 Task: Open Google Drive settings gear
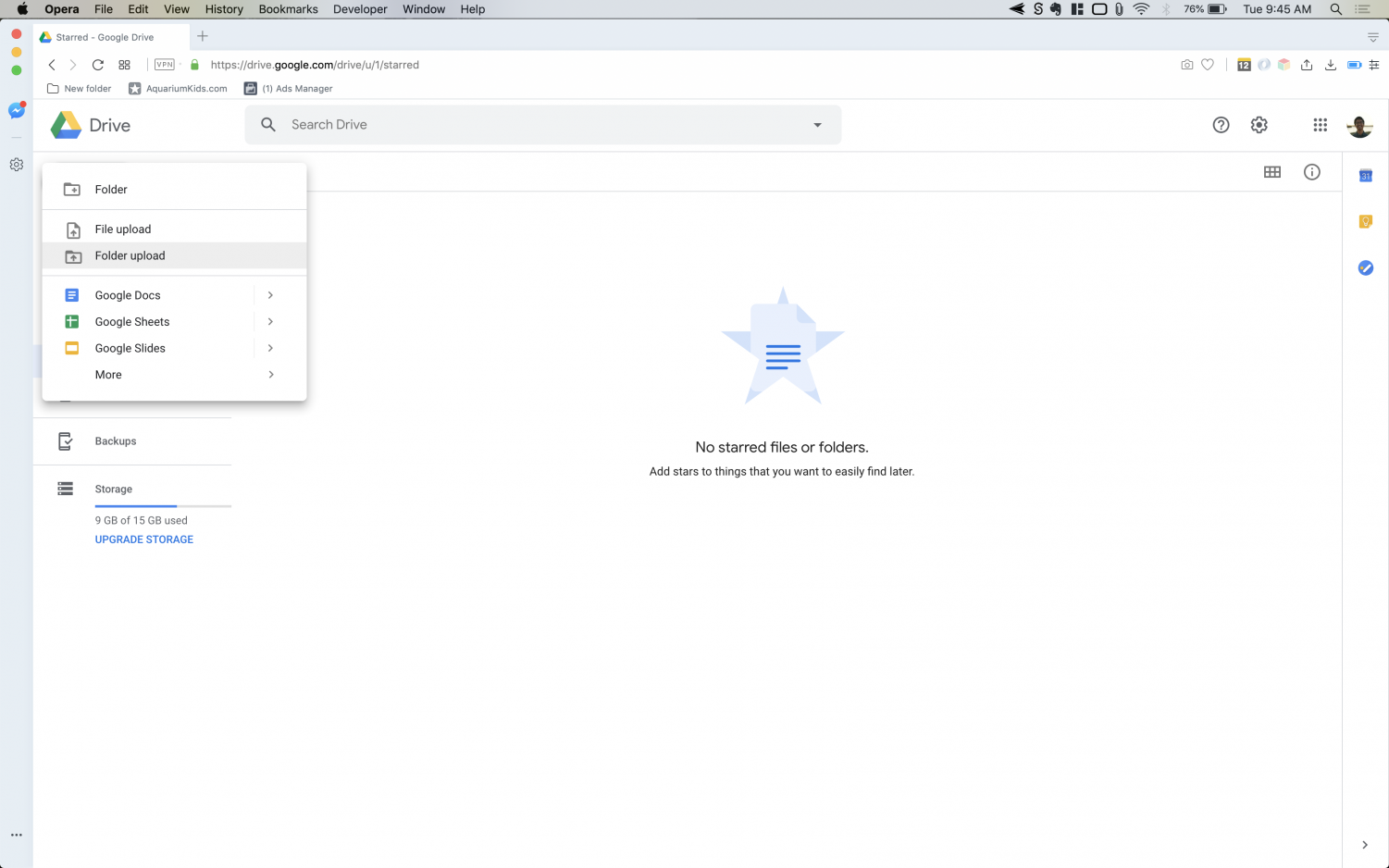(1259, 125)
